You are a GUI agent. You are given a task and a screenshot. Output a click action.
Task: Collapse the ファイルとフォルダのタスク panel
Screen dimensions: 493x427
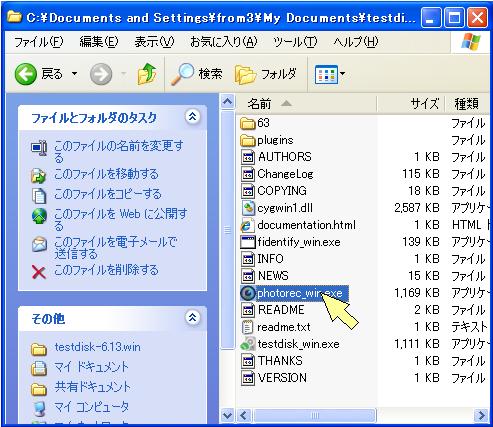(x=192, y=116)
